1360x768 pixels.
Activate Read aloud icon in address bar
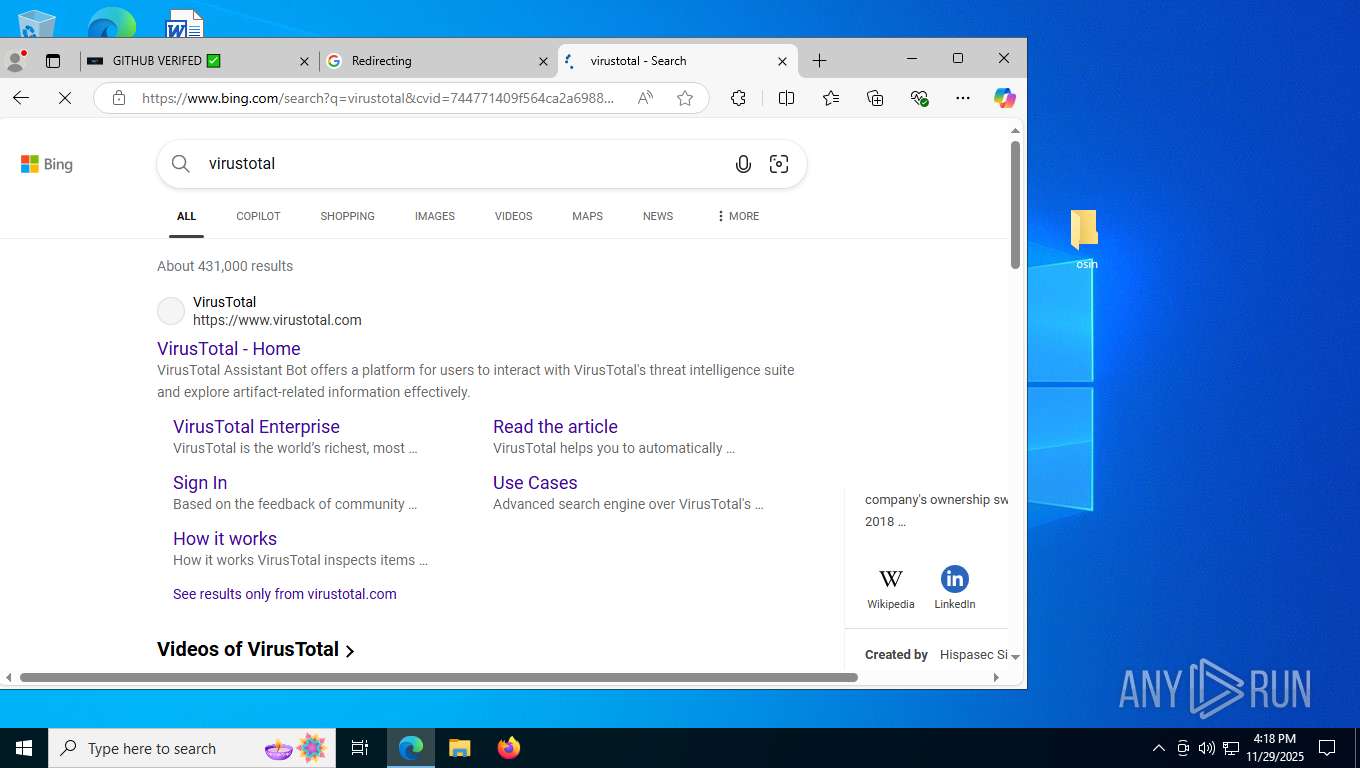[645, 98]
